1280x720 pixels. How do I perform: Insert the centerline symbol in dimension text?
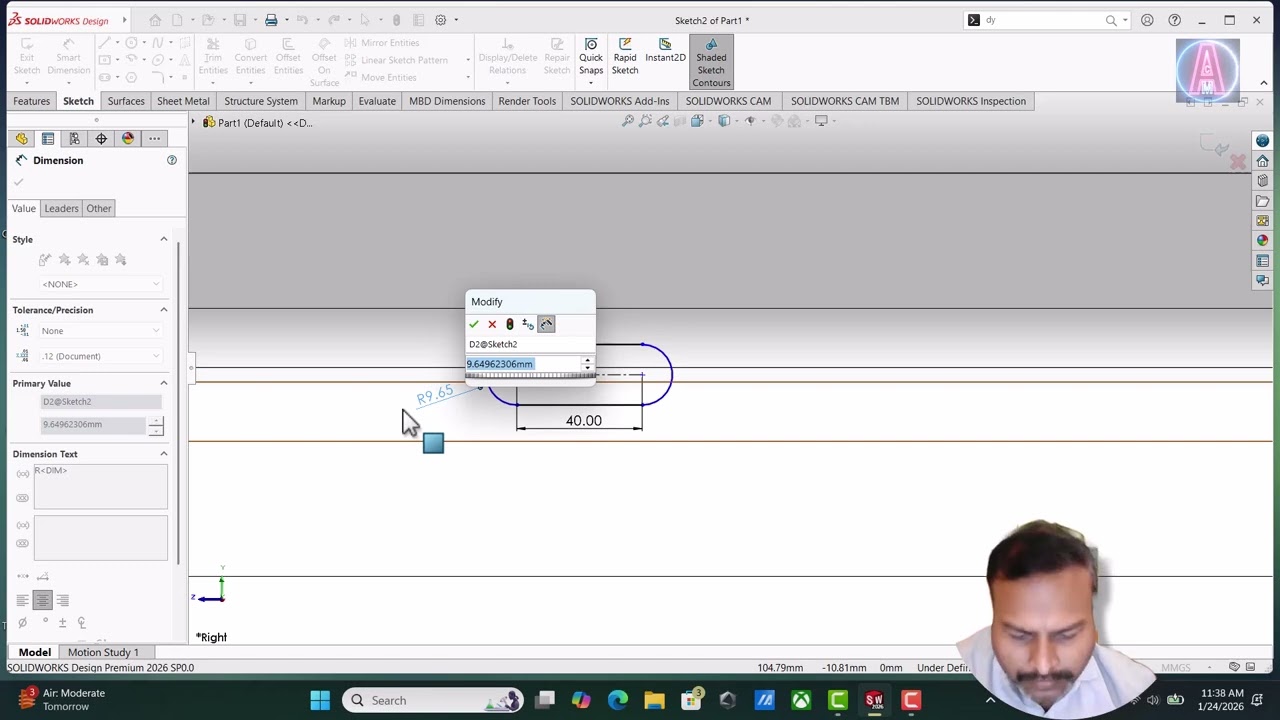tap(82, 623)
